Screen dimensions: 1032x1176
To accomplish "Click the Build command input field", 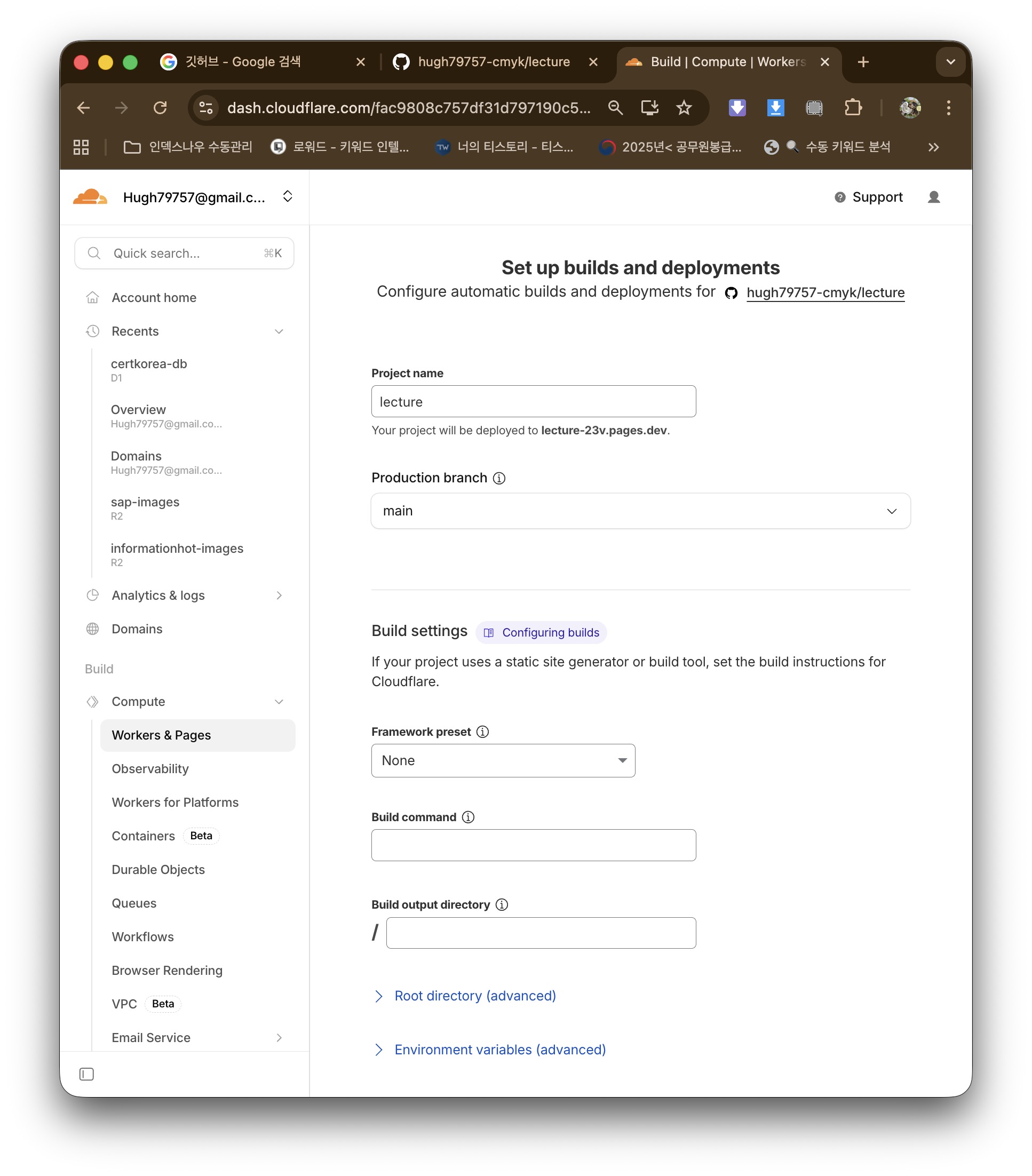I will coord(533,845).
